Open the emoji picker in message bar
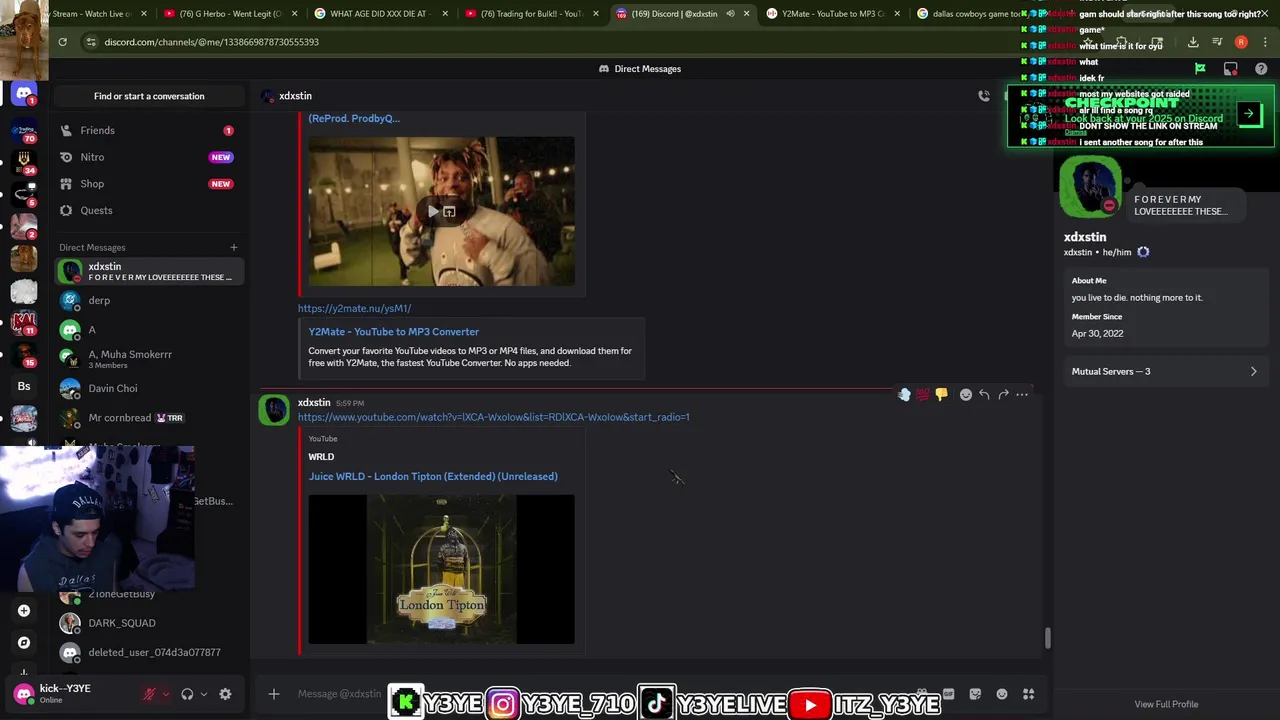Screen dimensions: 1280x720 click(x=1002, y=694)
